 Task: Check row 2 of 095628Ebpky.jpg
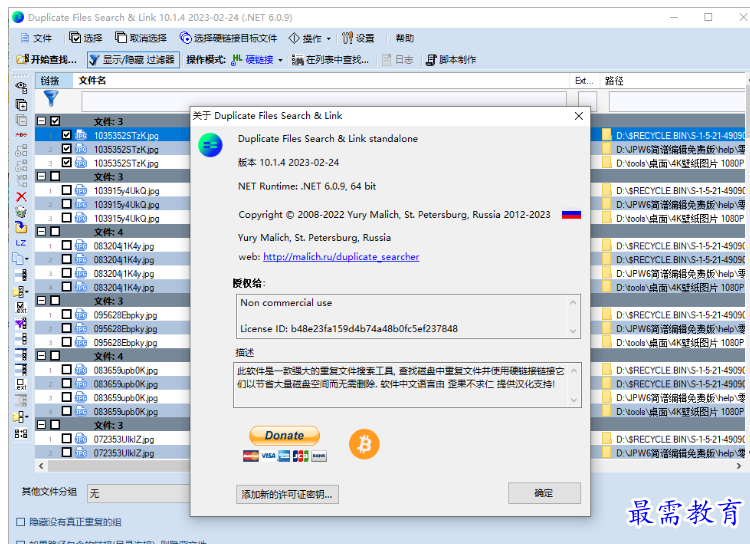coord(66,328)
